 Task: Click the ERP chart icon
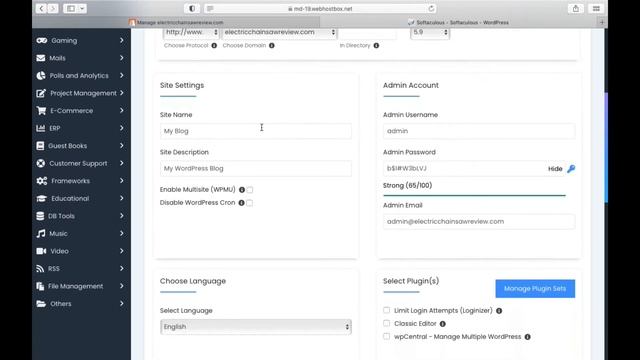coord(40,128)
